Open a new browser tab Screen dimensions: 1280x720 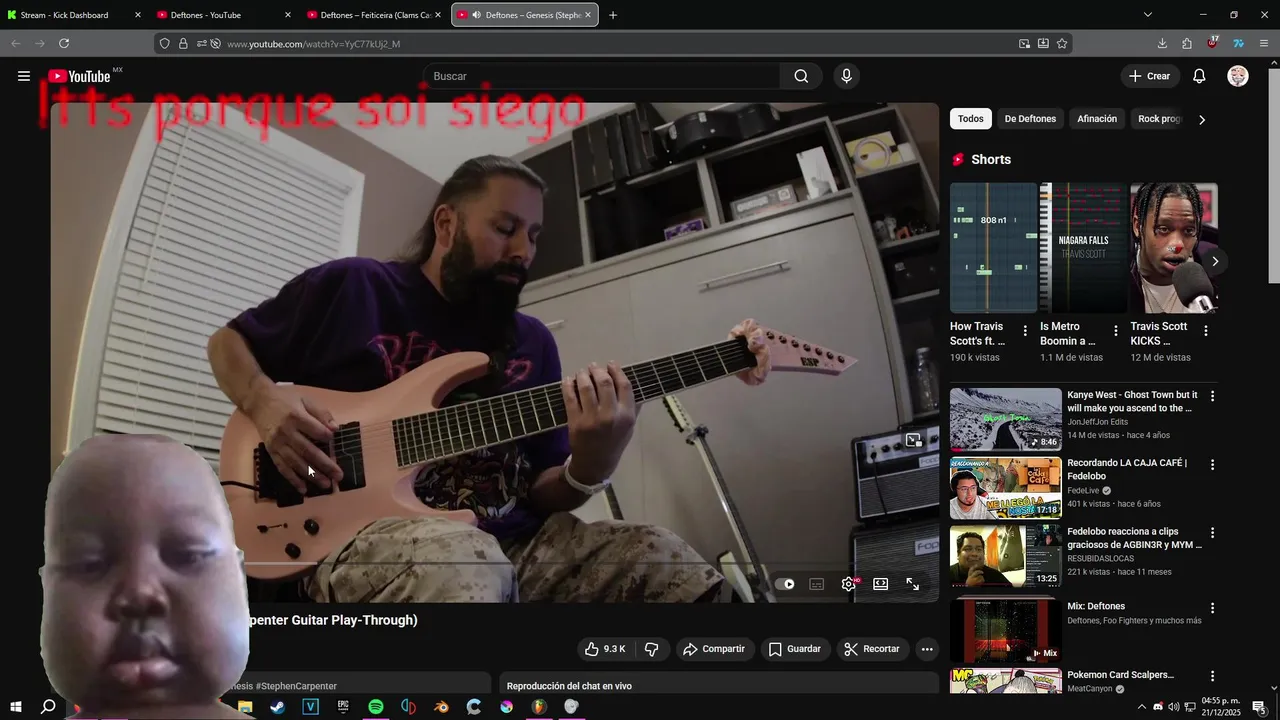[613, 15]
